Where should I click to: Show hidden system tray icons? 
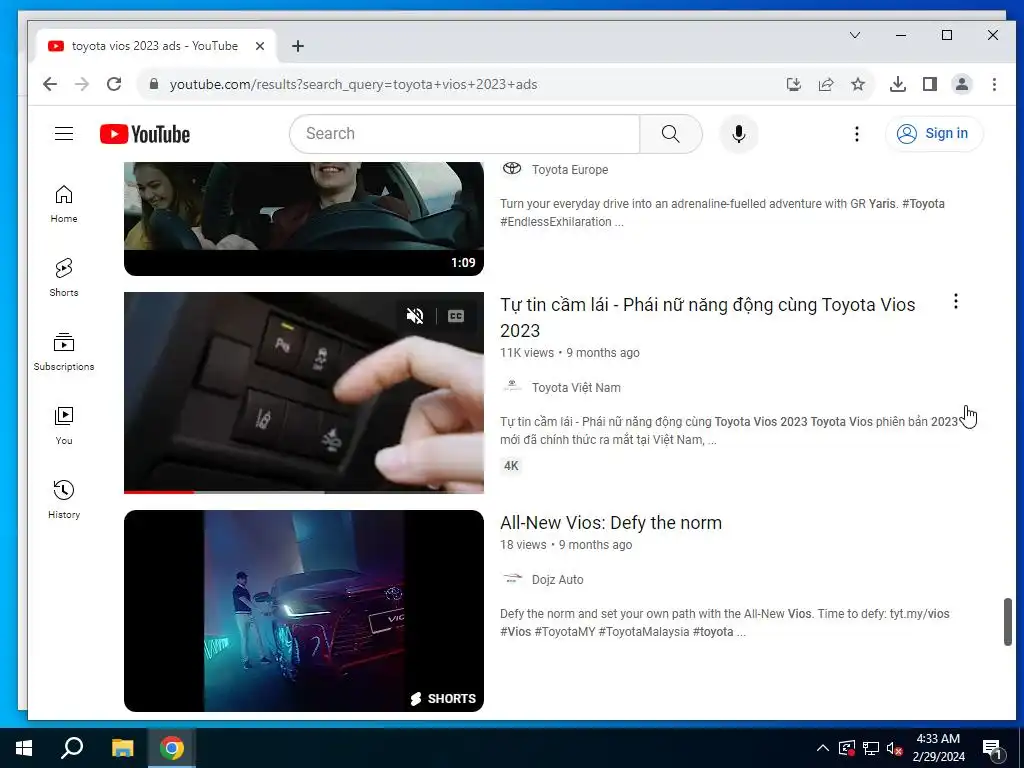coord(823,748)
